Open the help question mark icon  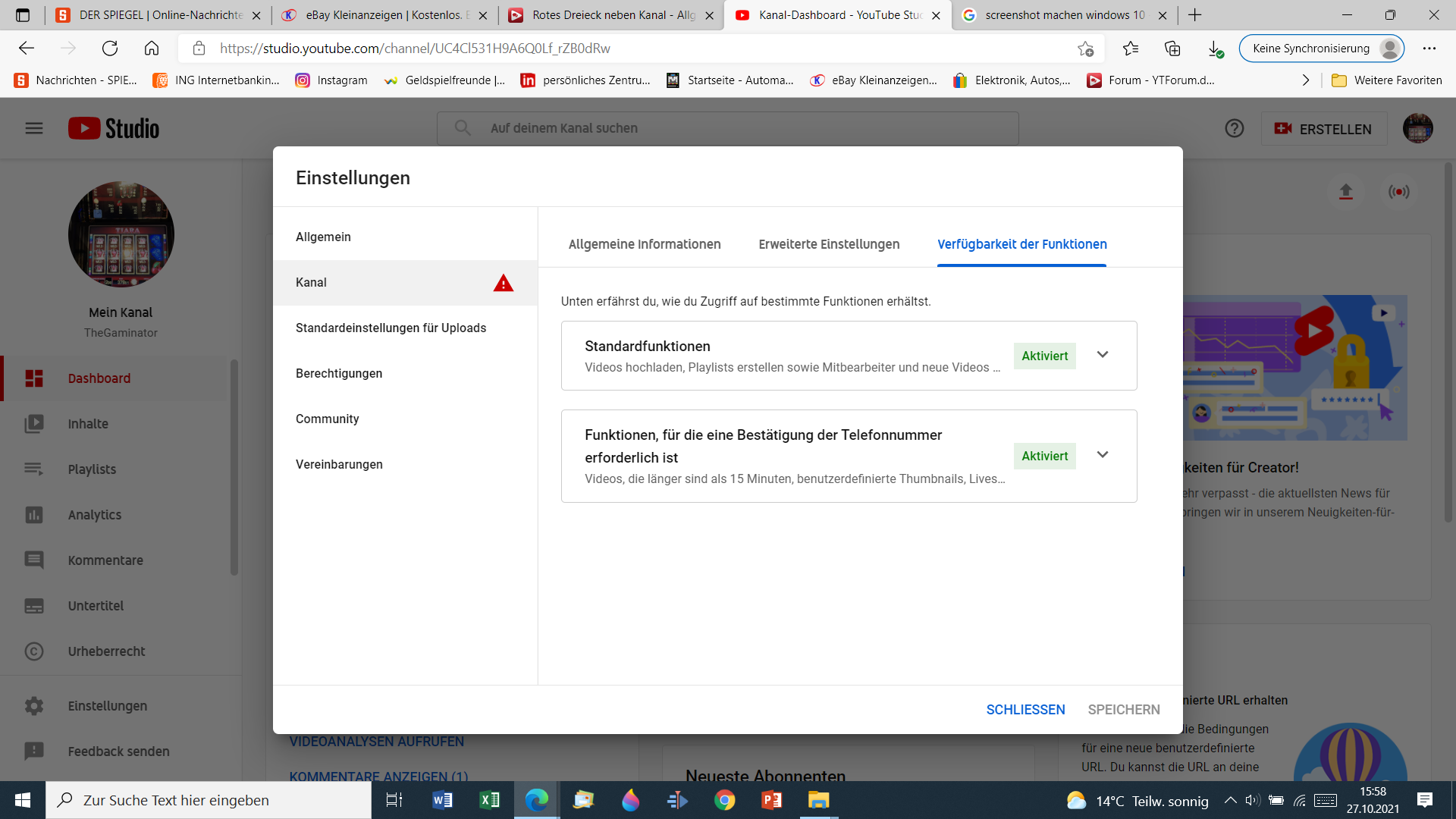[x=1234, y=128]
